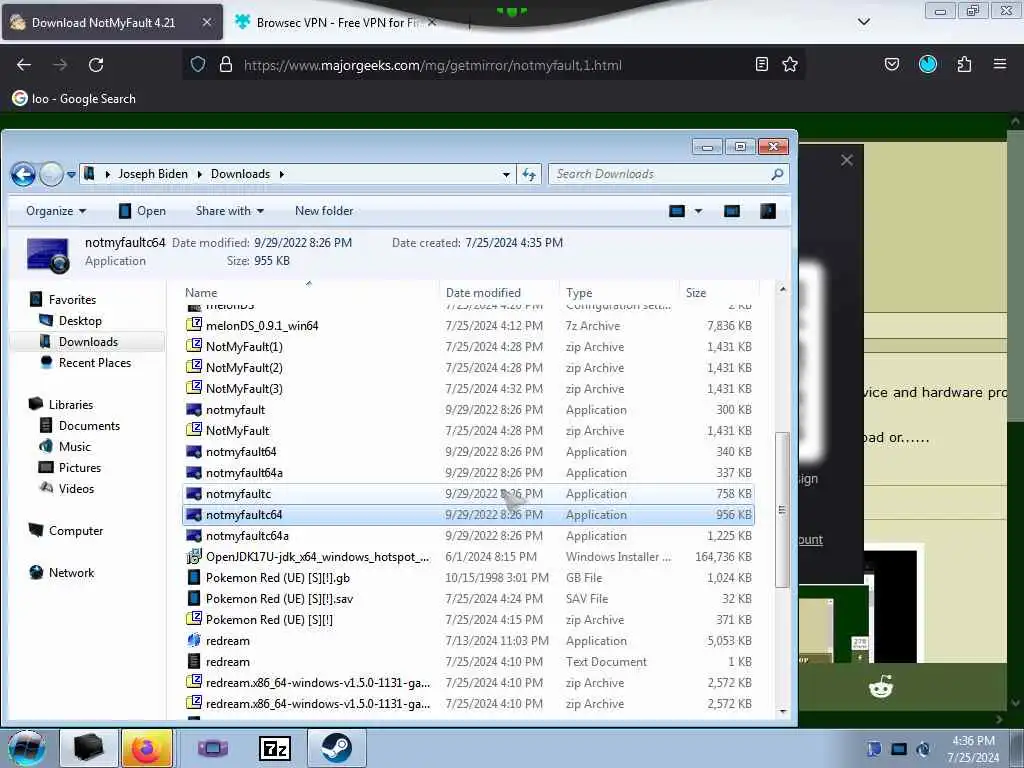Click the search magnifier in Search Downloads
The width and height of the screenshot is (1024, 768).
(777, 174)
